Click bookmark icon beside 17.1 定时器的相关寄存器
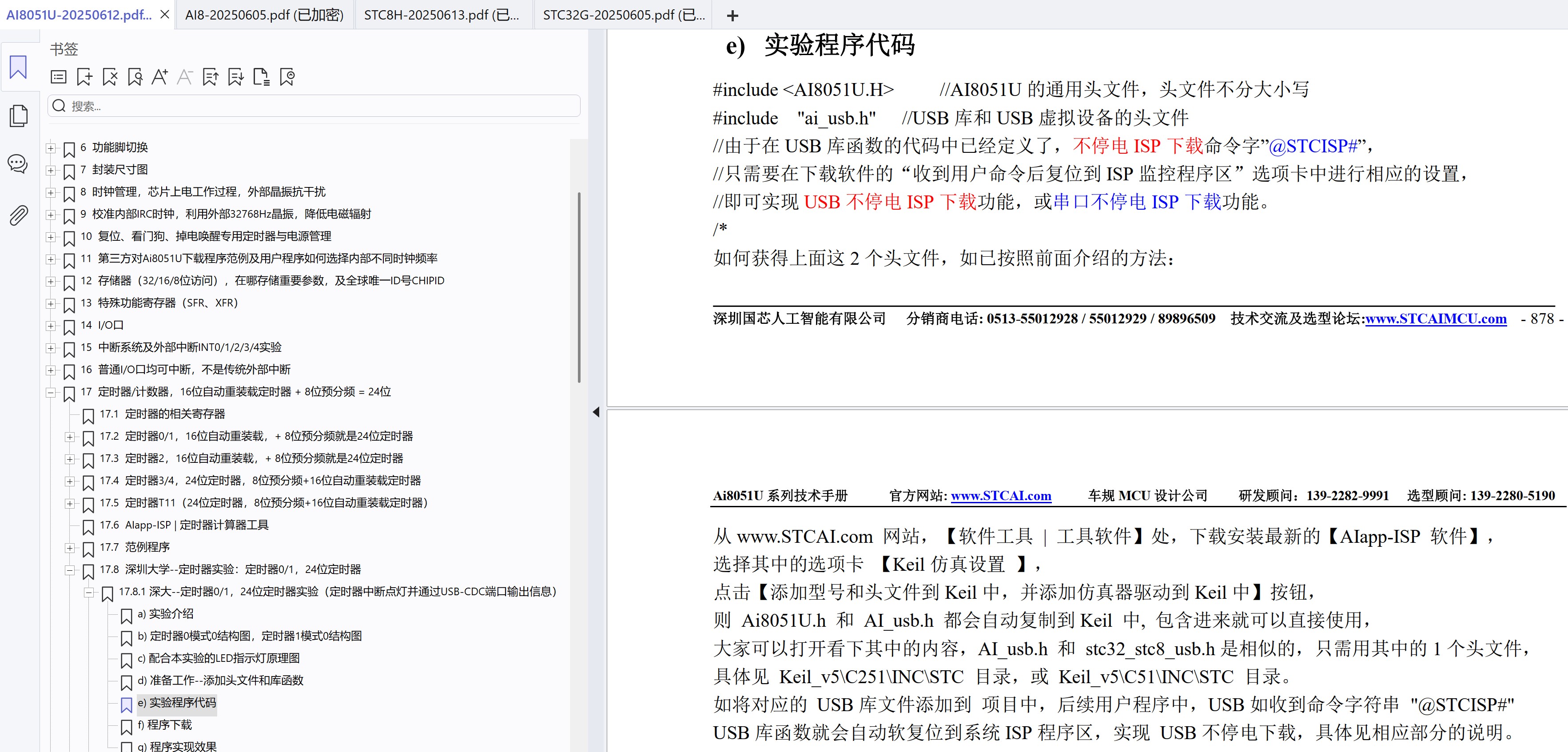1568x752 pixels. [x=88, y=416]
